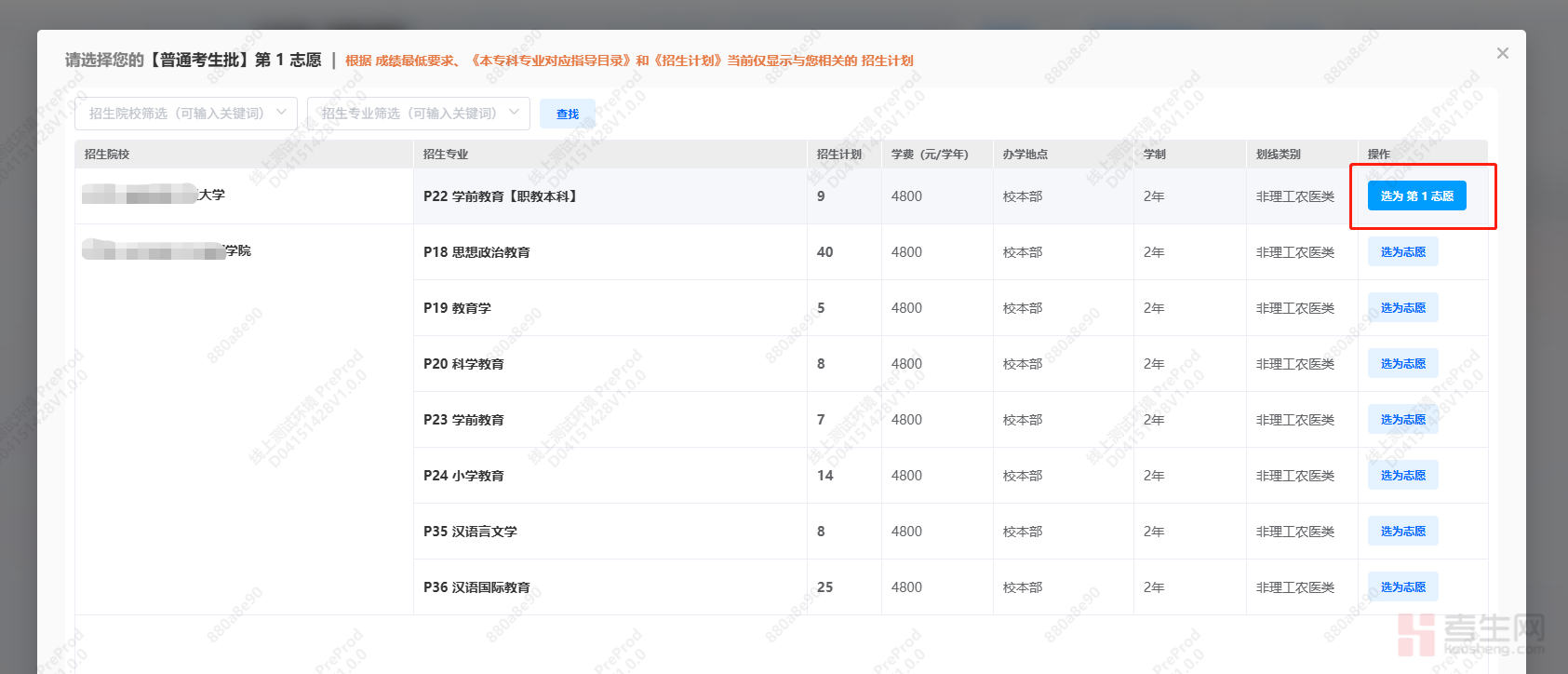Click the 招生专业 column header
The image size is (1568, 674).
(446, 155)
